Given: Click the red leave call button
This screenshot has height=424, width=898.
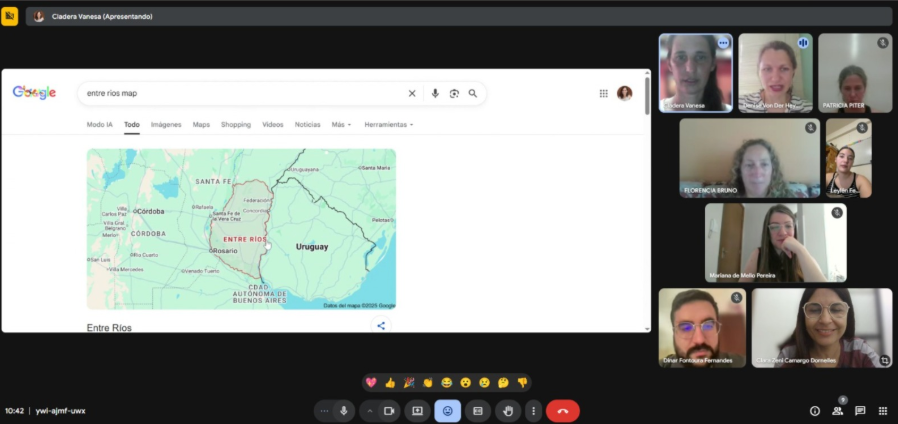Looking at the screenshot, I should tap(562, 411).
